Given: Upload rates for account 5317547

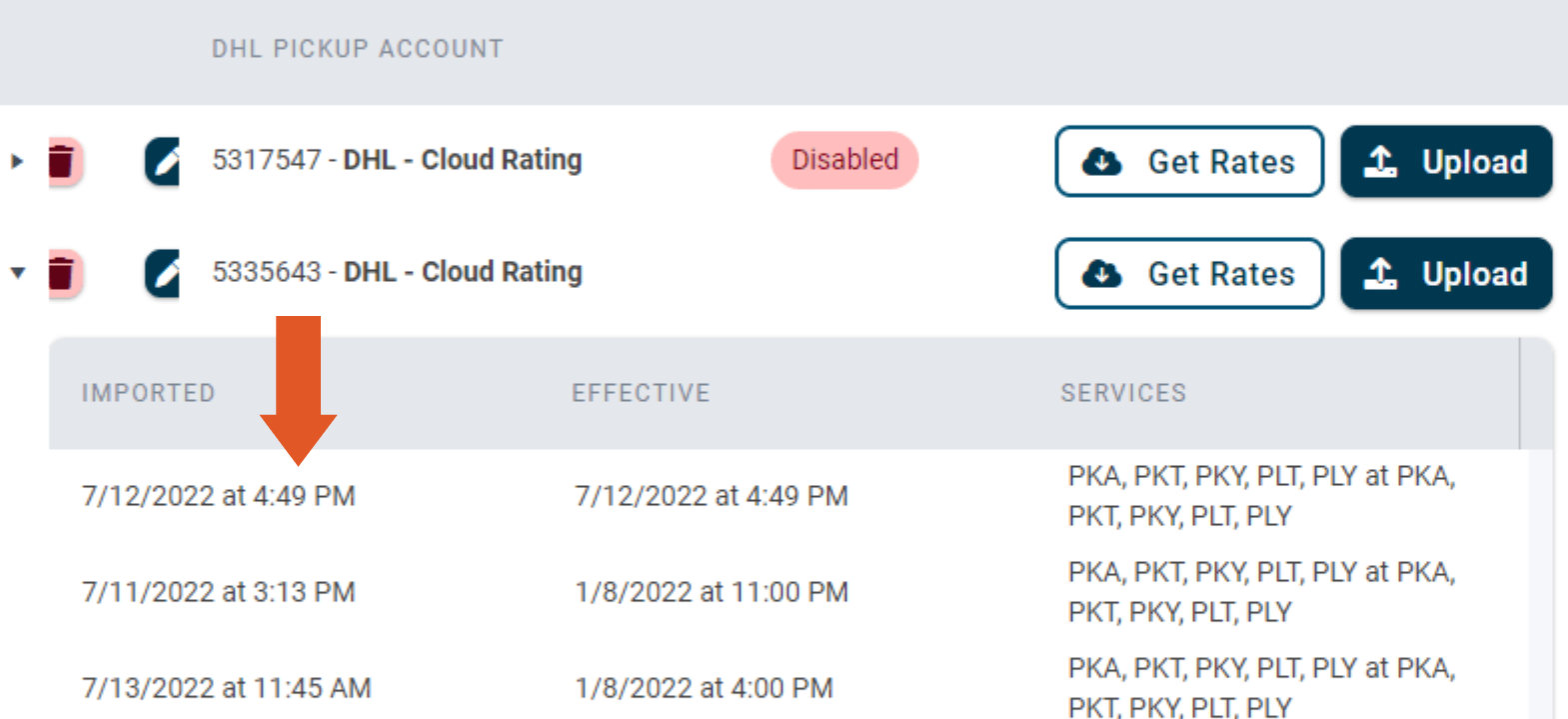Looking at the screenshot, I should click(x=1445, y=161).
